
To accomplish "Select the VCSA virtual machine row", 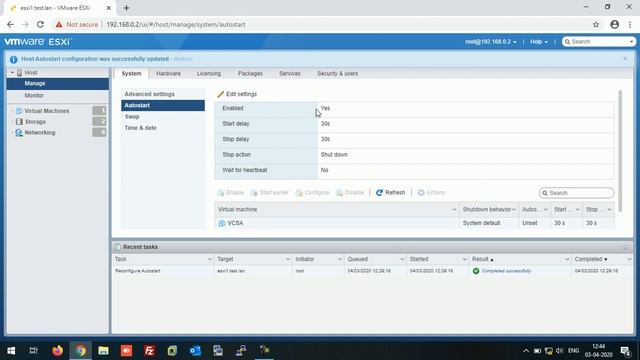I will point(414,223).
